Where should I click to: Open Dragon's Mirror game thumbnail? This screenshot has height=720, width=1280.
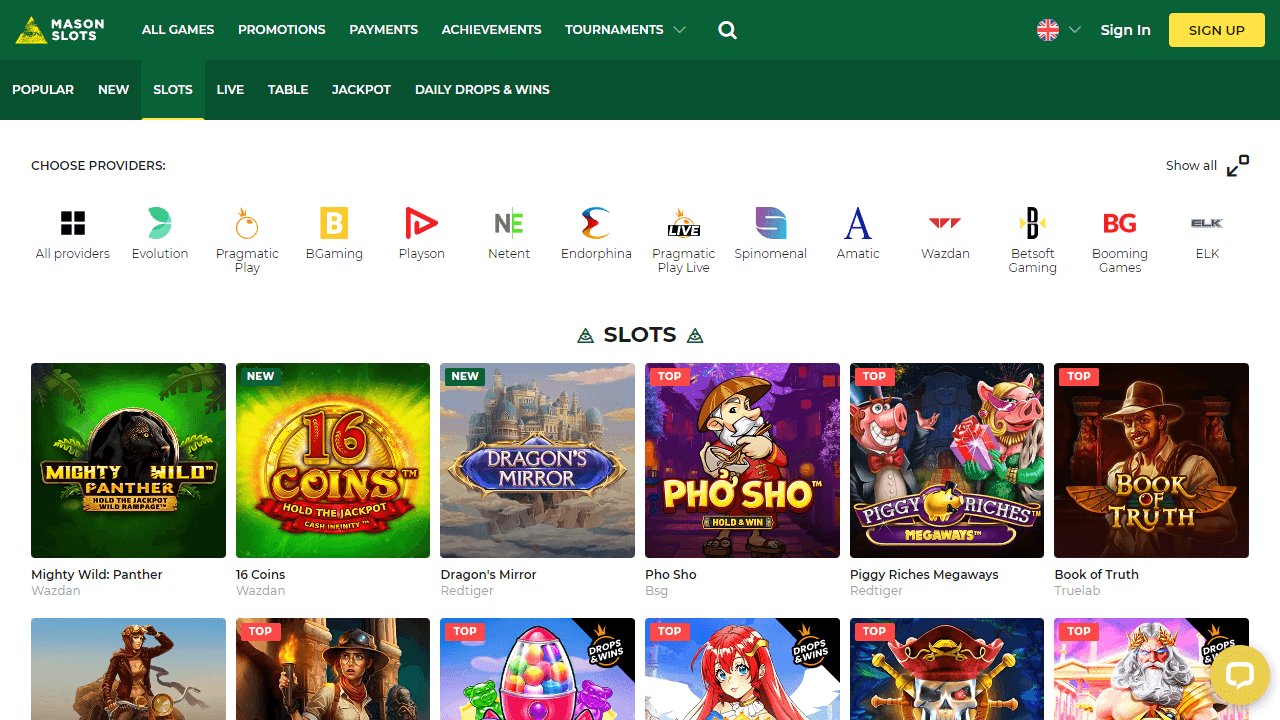537,460
